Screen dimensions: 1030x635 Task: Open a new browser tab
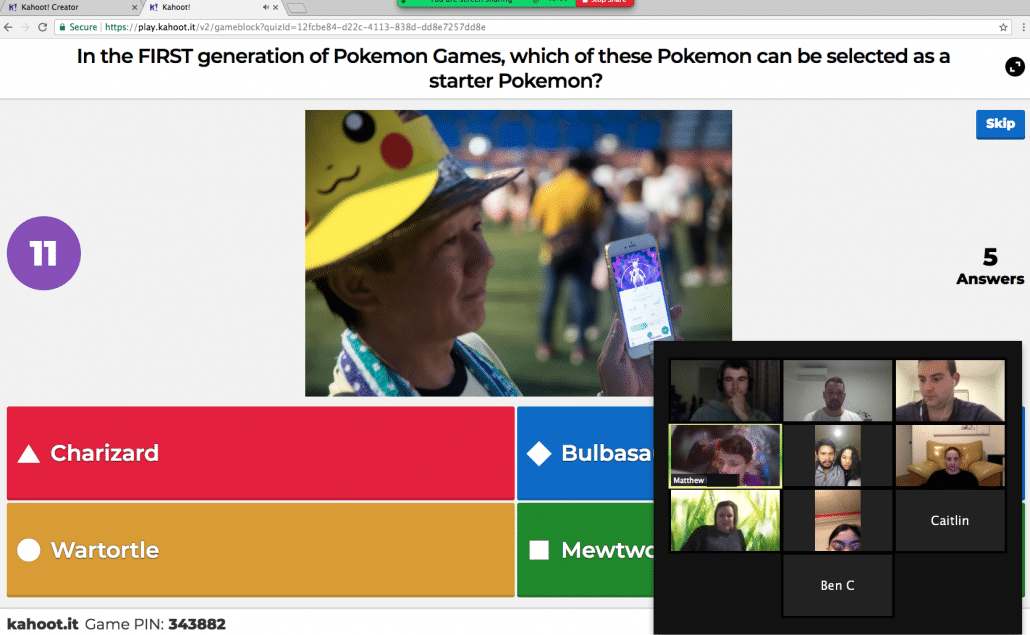click(296, 8)
